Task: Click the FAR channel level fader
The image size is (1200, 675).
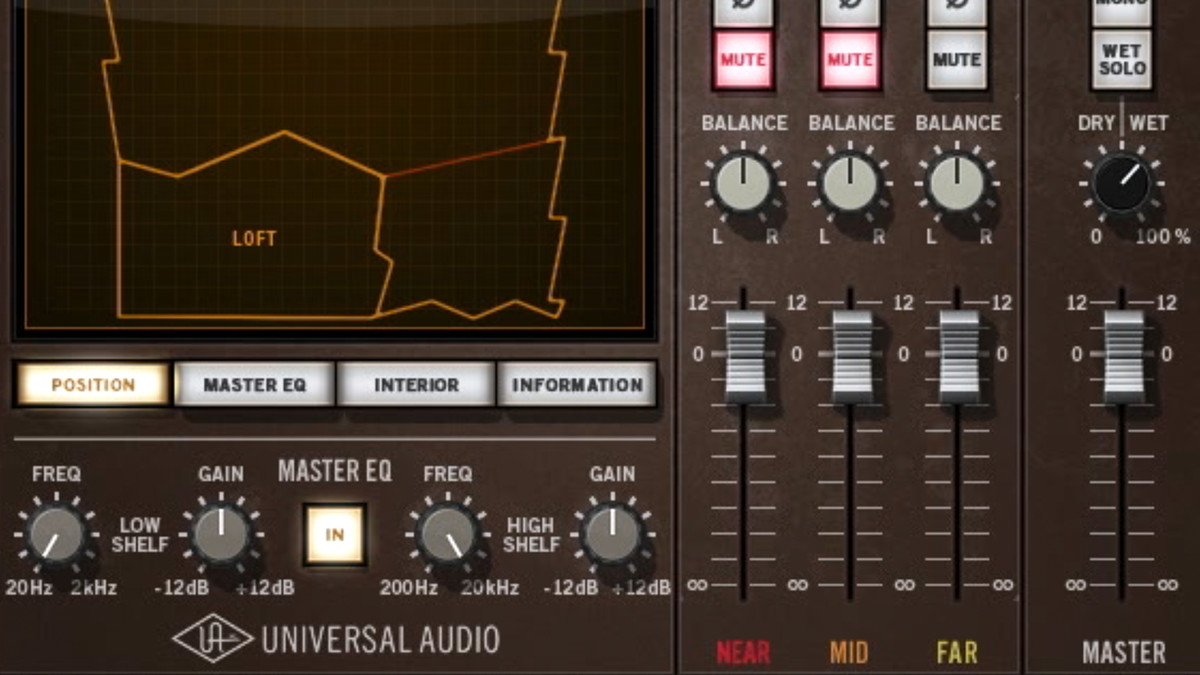Action: point(959,356)
